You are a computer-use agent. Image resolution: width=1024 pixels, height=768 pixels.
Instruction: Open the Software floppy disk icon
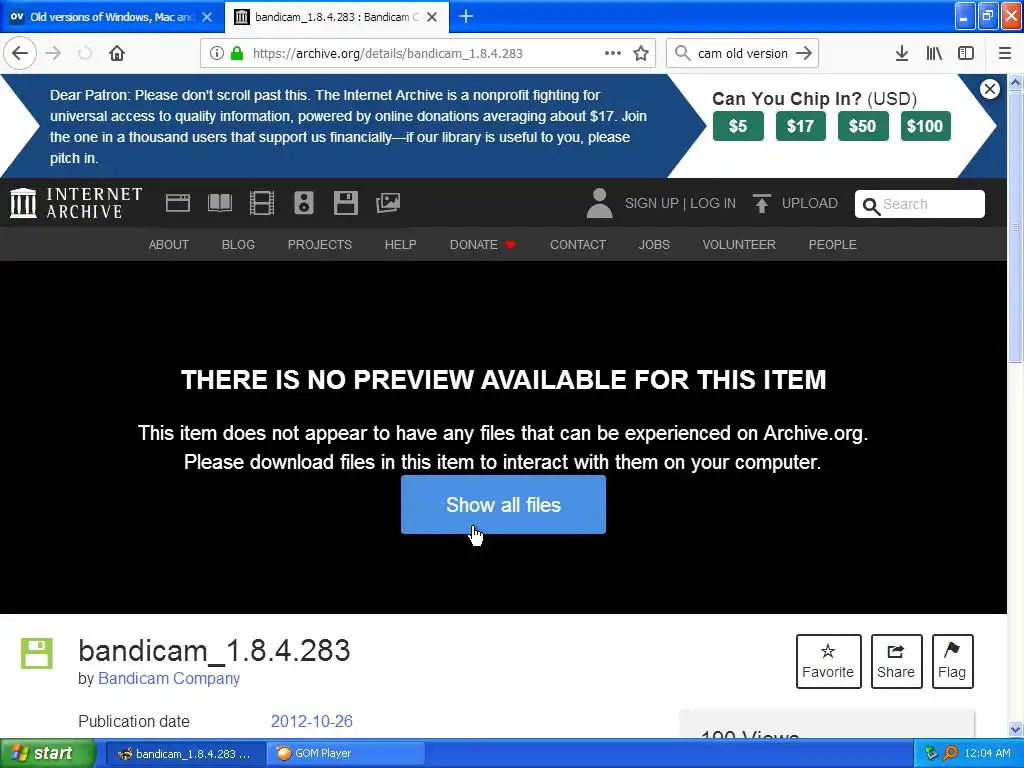345,203
